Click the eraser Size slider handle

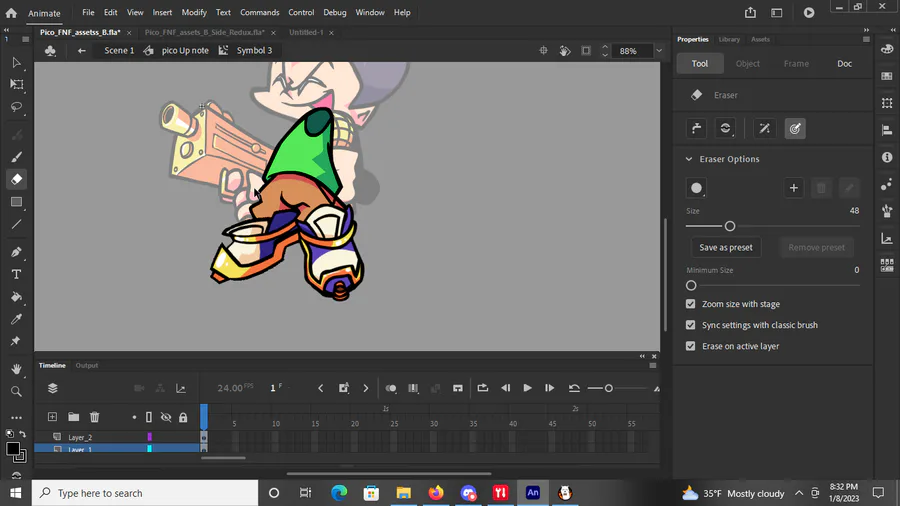click(730, 226)
